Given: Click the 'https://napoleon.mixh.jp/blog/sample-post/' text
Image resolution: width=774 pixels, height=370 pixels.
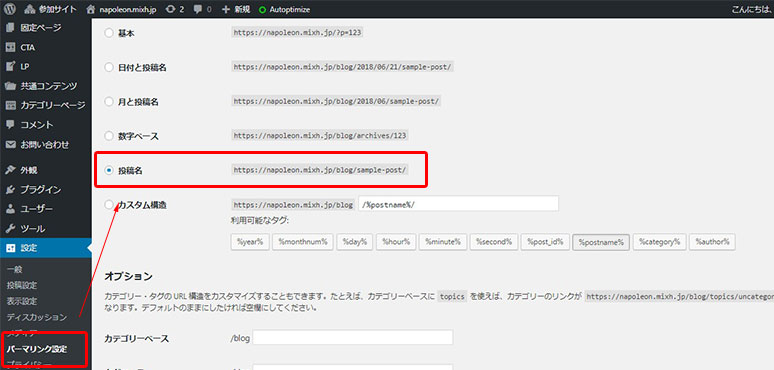Looking at the screenshot, I should tap(320, 170).
